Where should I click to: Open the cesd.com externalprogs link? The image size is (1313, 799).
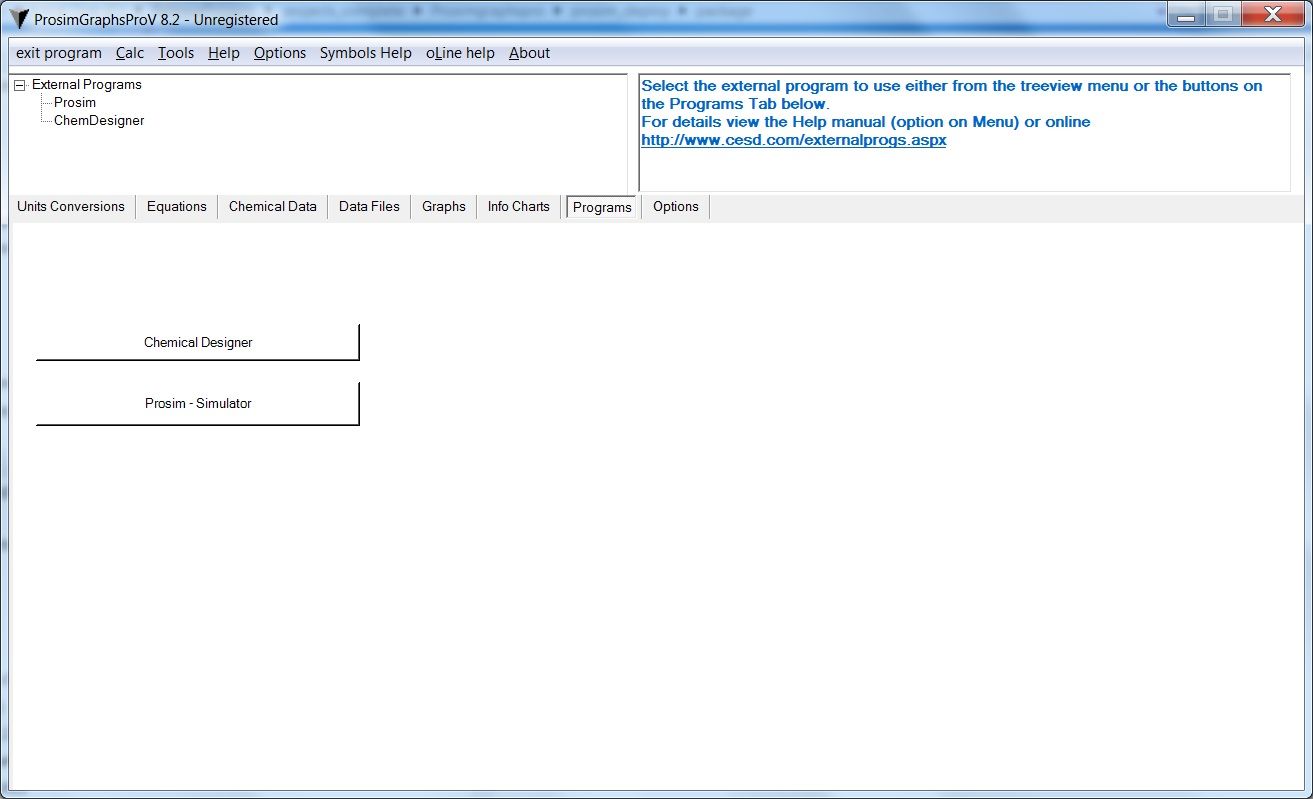[x=794, y=140]
